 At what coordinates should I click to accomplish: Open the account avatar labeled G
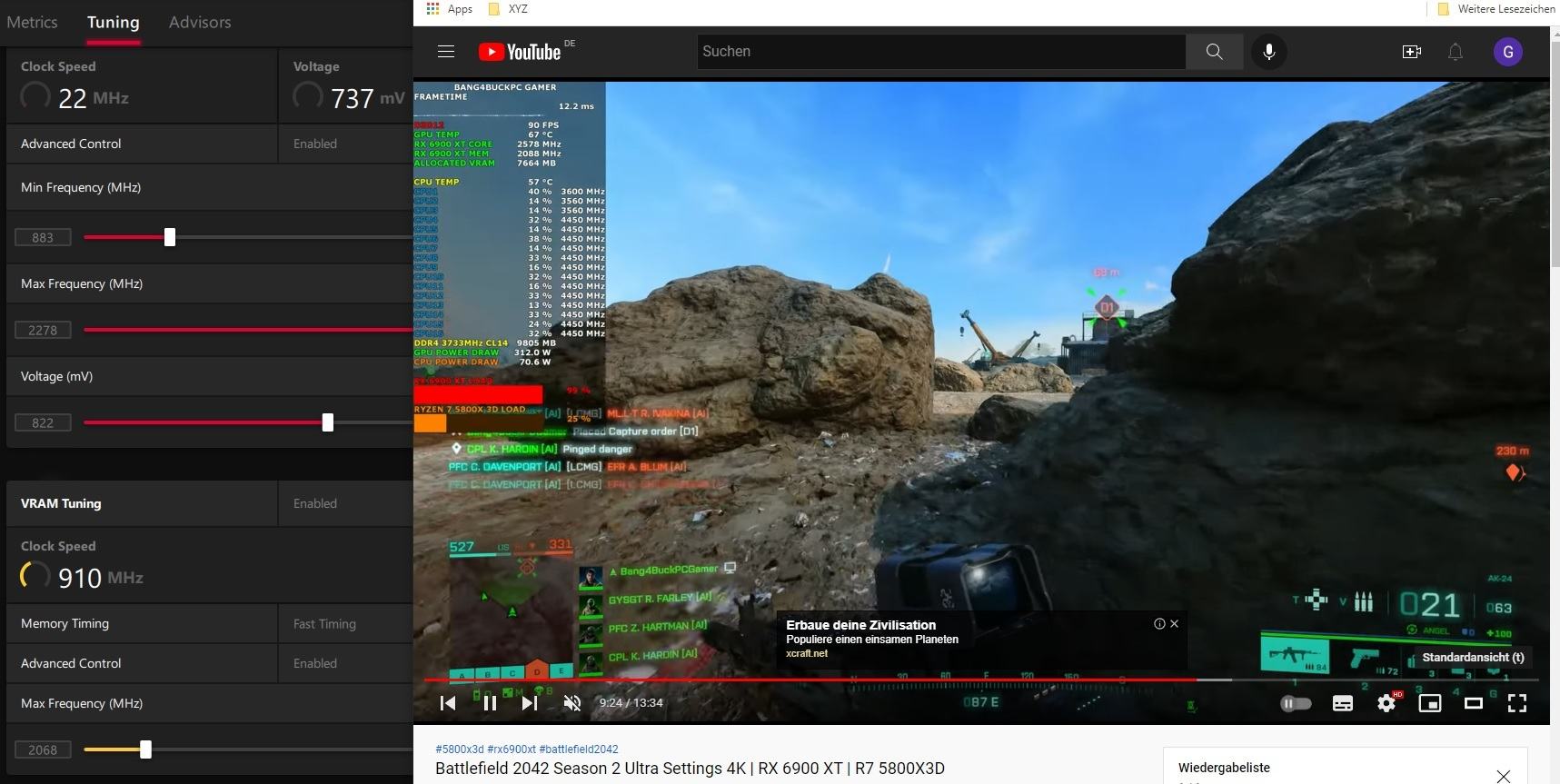(x=1508, y=52)
